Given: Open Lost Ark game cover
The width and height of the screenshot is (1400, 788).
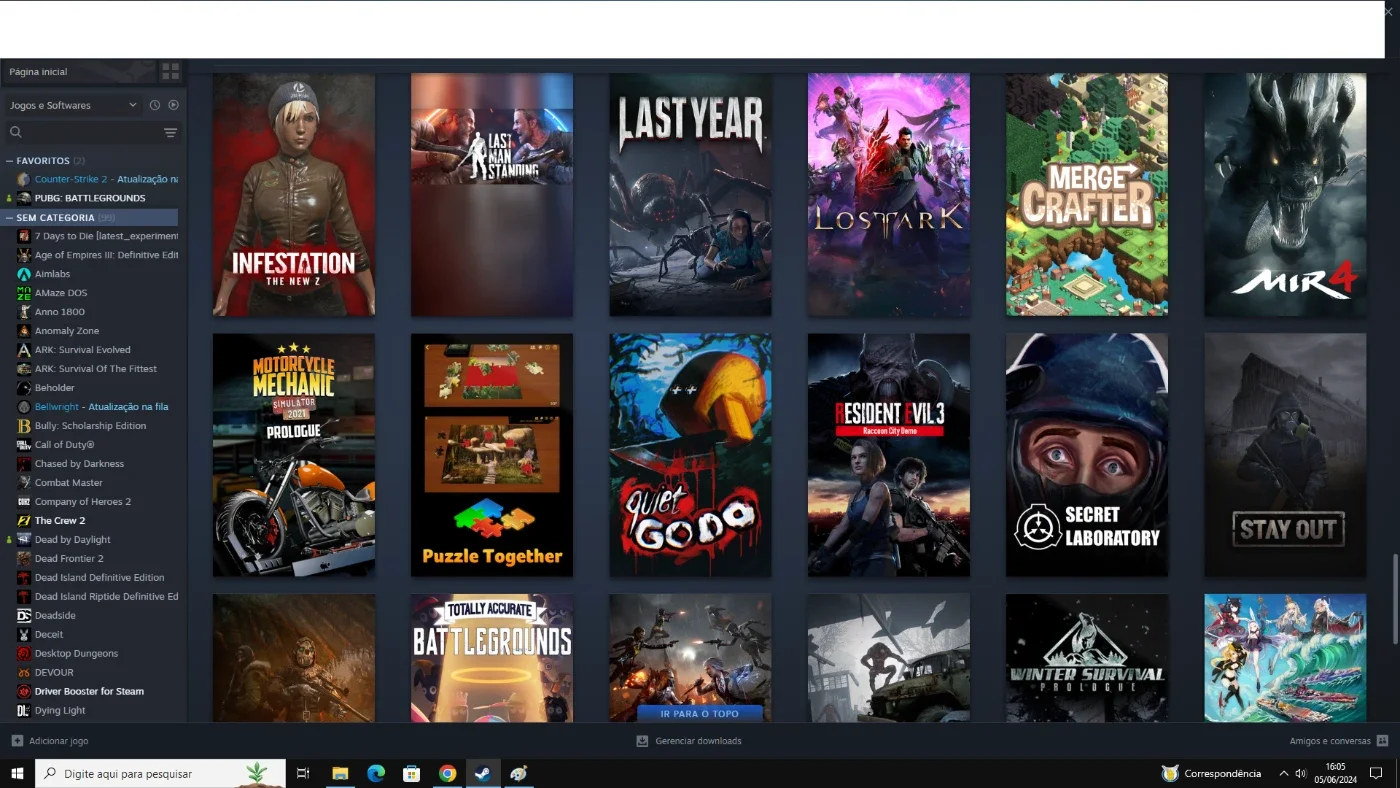Looking at the screenshot, I should tap(889, 195).
